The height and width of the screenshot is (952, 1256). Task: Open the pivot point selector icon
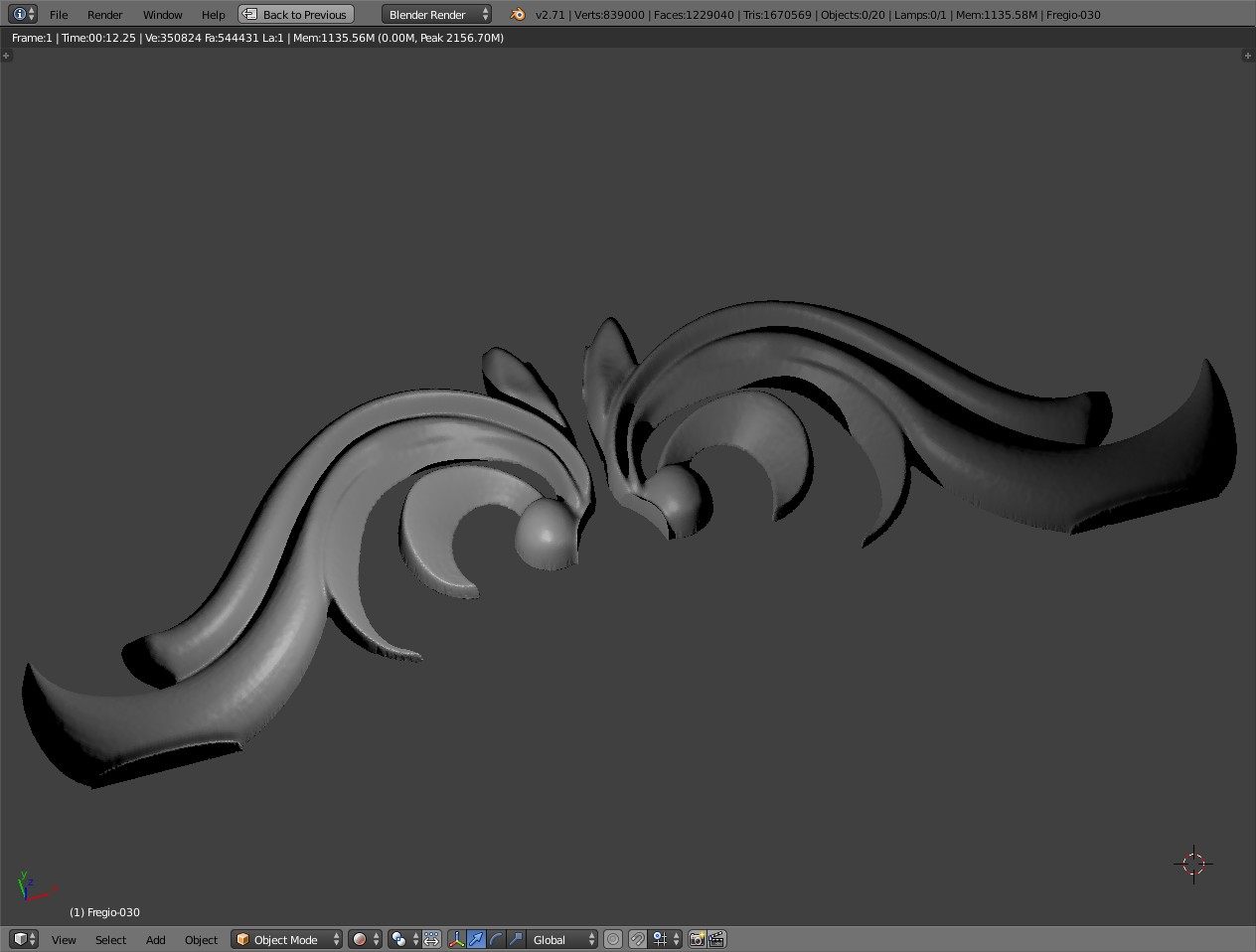(x=404, y=939)
